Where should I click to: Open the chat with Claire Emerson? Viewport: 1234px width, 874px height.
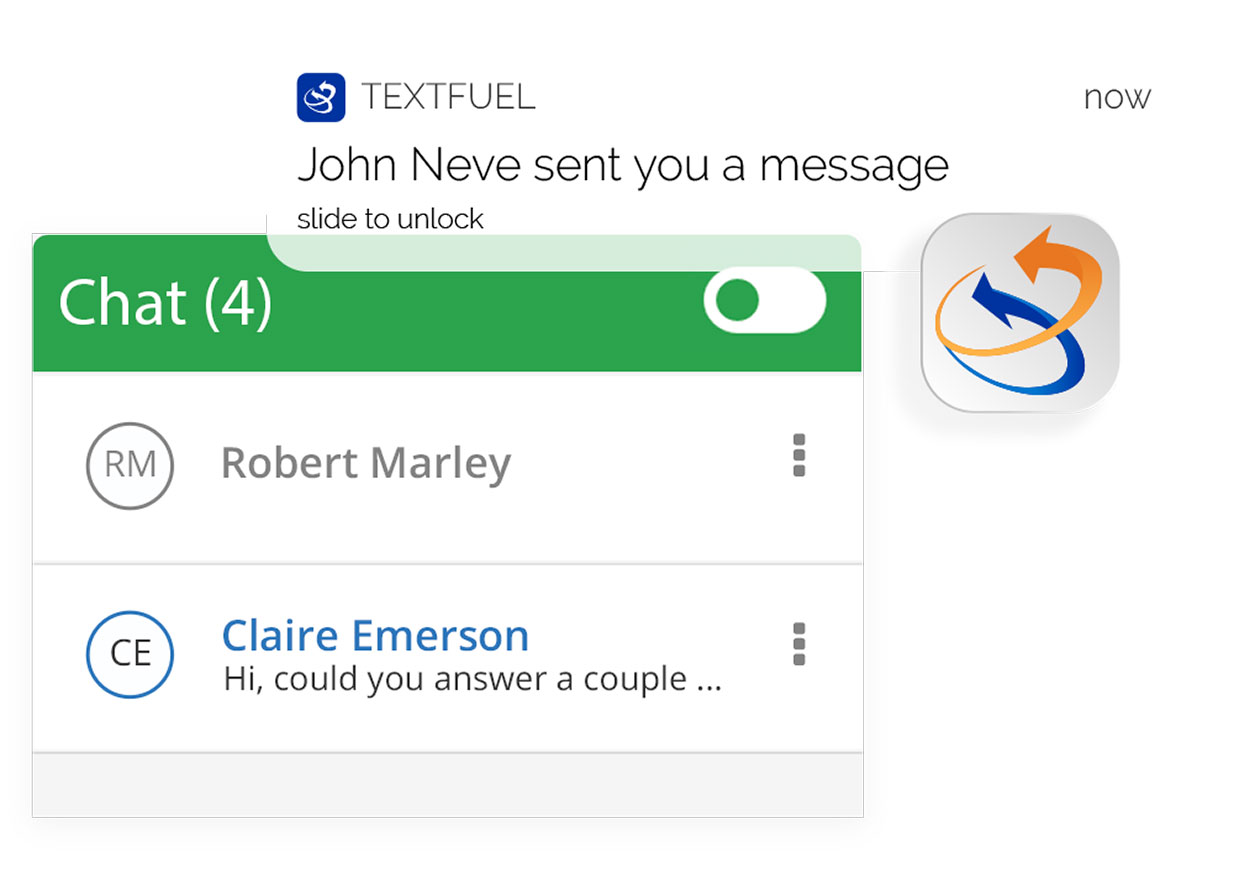(447, 657)
